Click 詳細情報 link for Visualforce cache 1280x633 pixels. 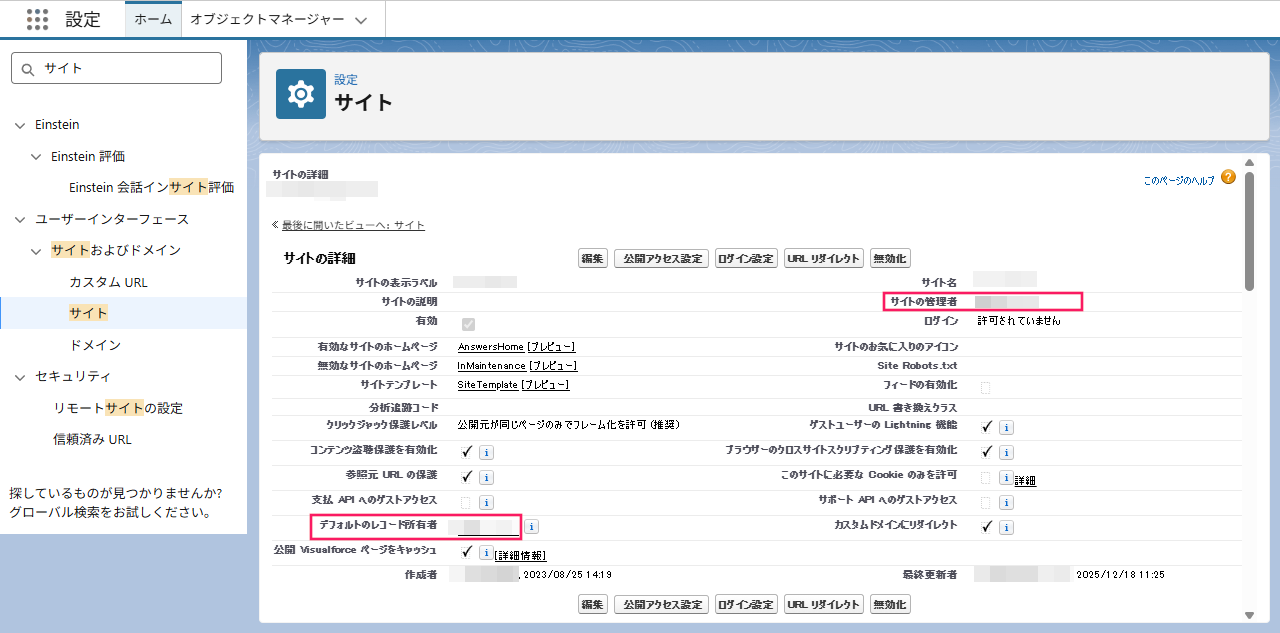pos(520,555)
